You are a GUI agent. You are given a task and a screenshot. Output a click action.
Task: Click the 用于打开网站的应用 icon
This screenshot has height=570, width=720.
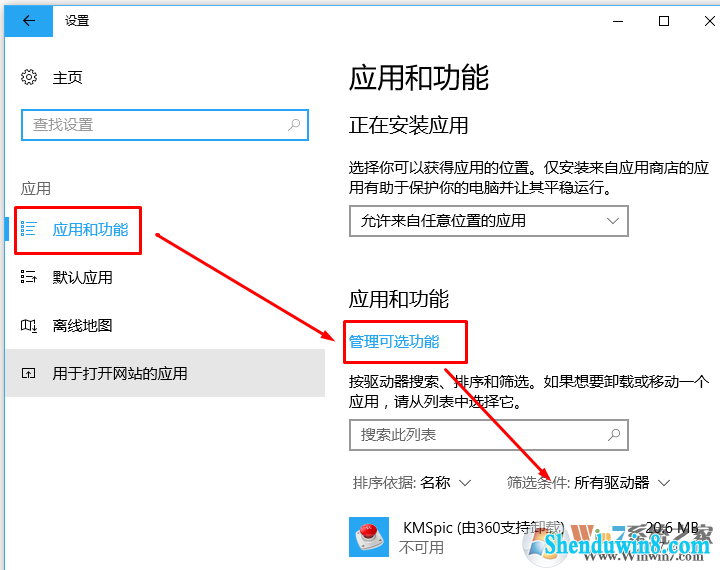[28, 373]
